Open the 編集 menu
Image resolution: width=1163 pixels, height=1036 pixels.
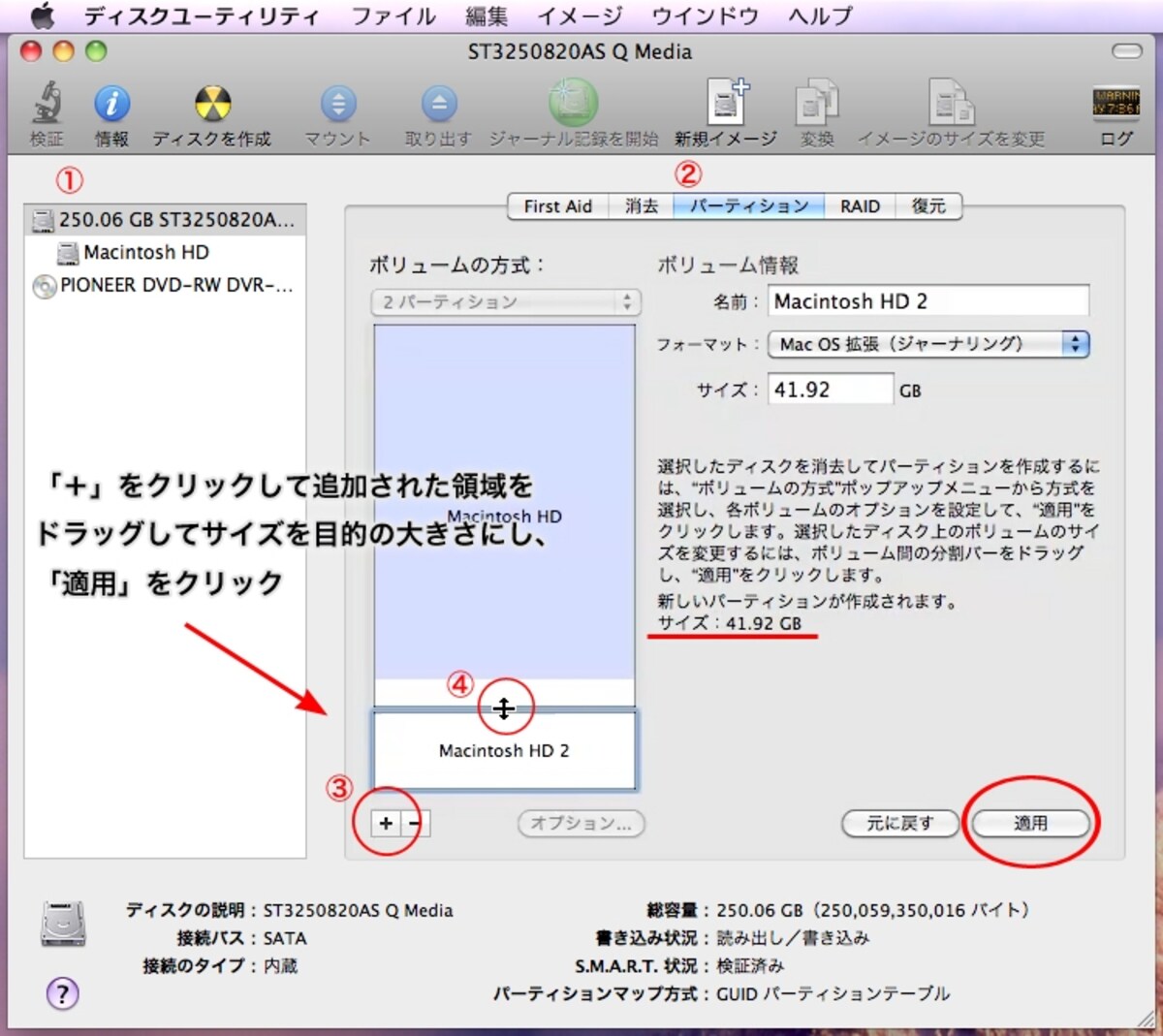(x=487, y=16)
